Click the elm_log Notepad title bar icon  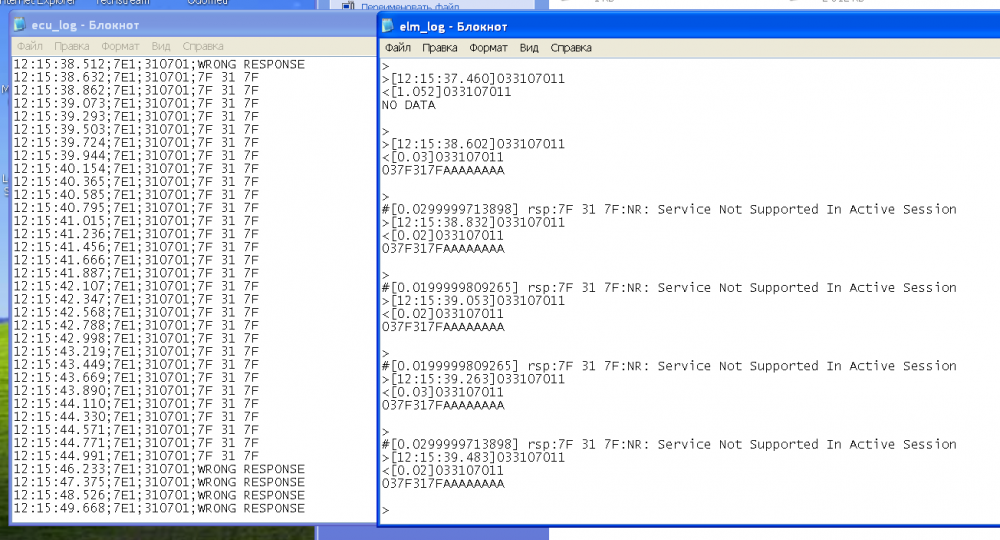[388, 26]
